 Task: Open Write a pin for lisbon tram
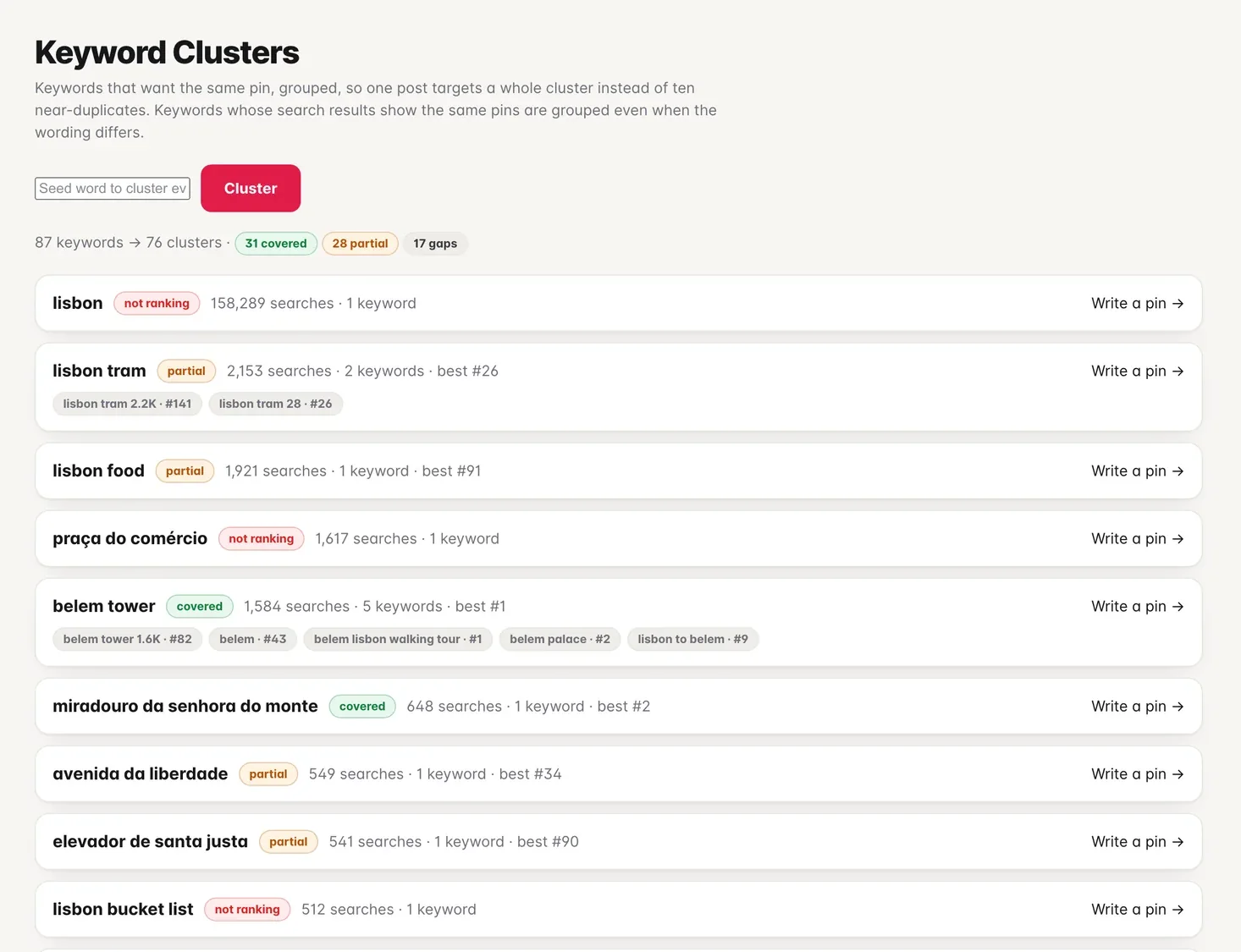(x=1137, y=371)
